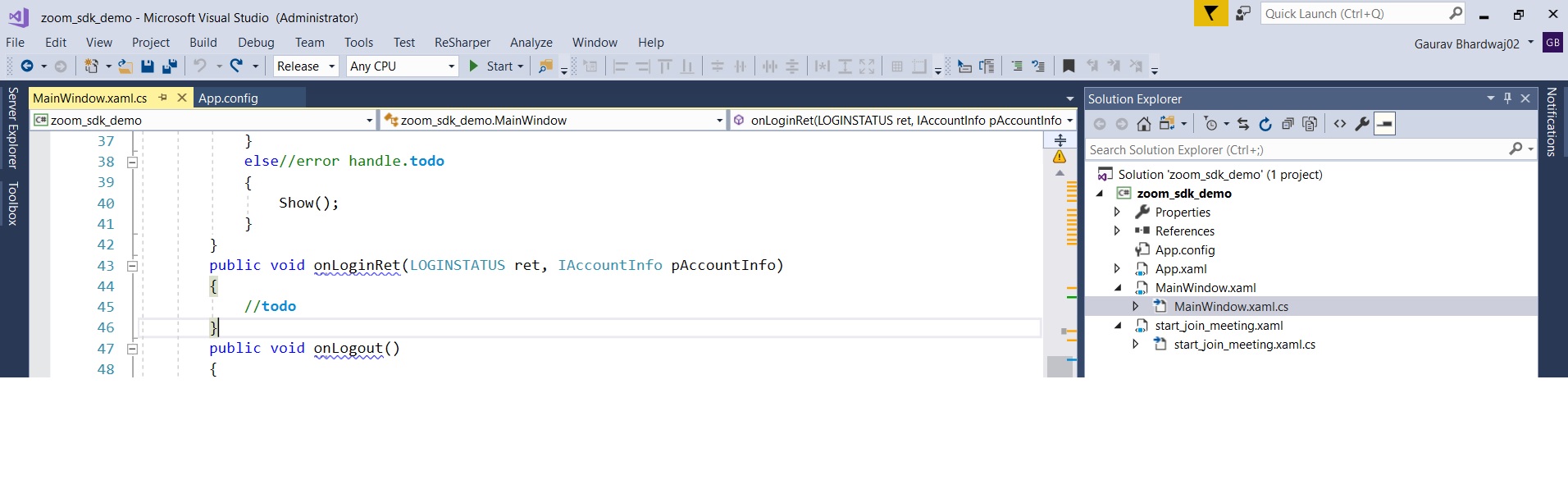This screenshot has width=1568, height=480.
Task: Open the Analyze menu
Action: (x=531, y=43)
